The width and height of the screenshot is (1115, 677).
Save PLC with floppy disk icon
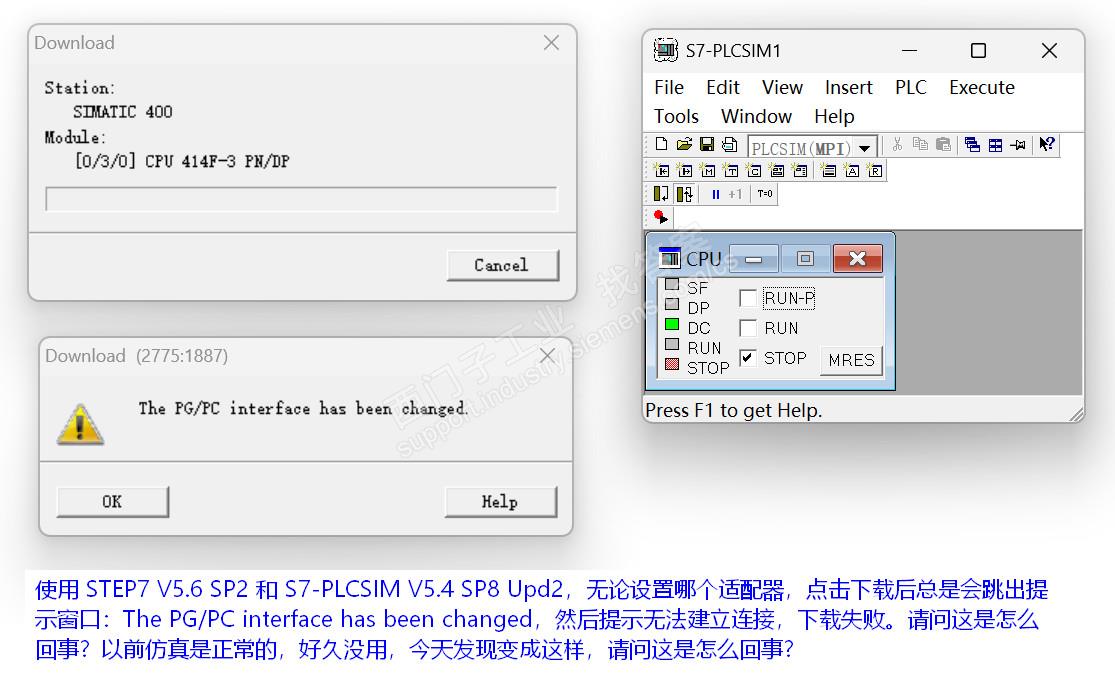click(x=707, y=144)
